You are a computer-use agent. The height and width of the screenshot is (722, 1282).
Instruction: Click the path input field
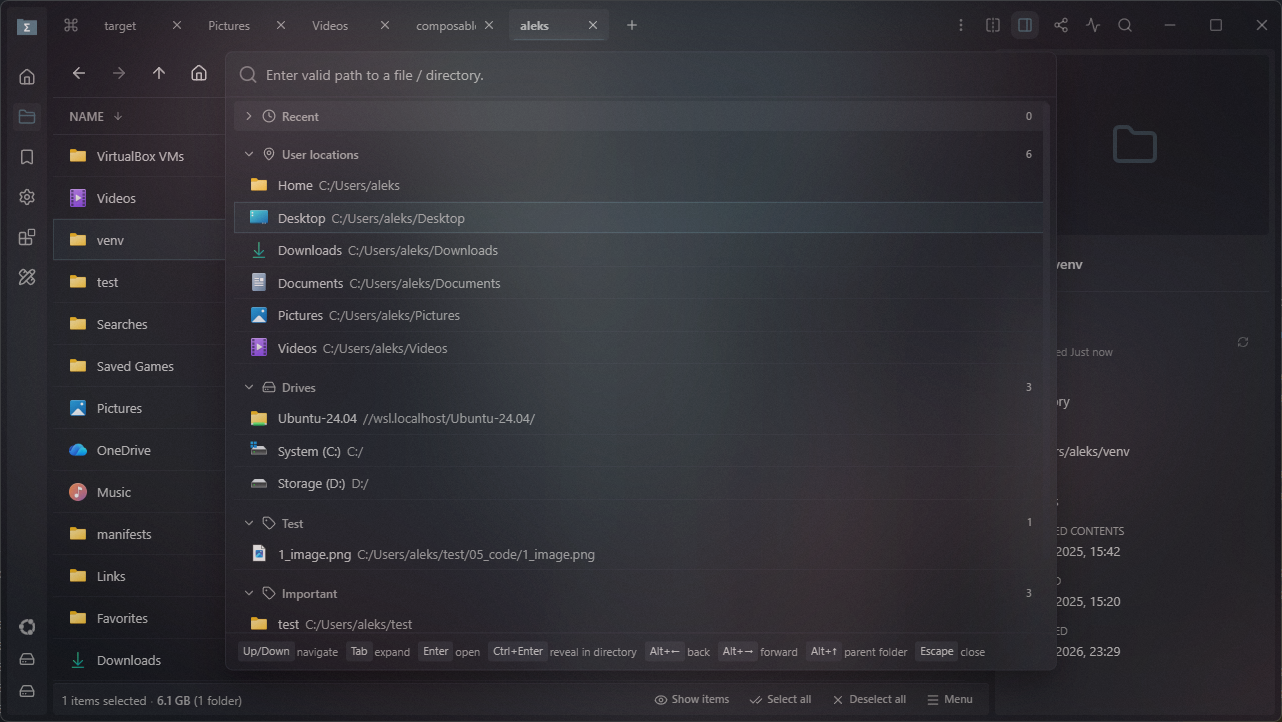pyautogui.click(x=641, y=75)
